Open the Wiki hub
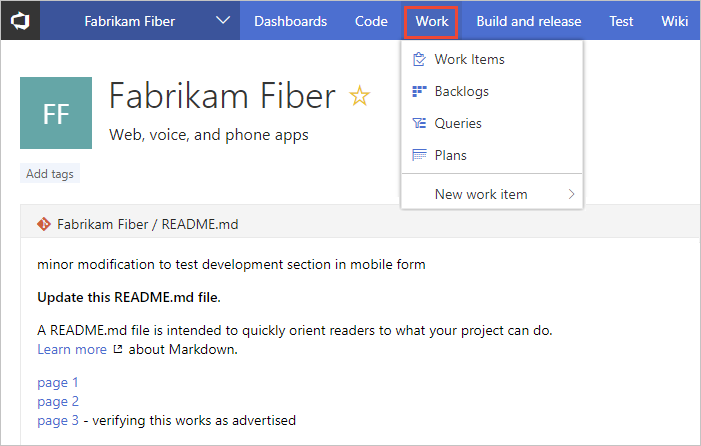This screenshot has width=701, height=446. coord(674,21)
